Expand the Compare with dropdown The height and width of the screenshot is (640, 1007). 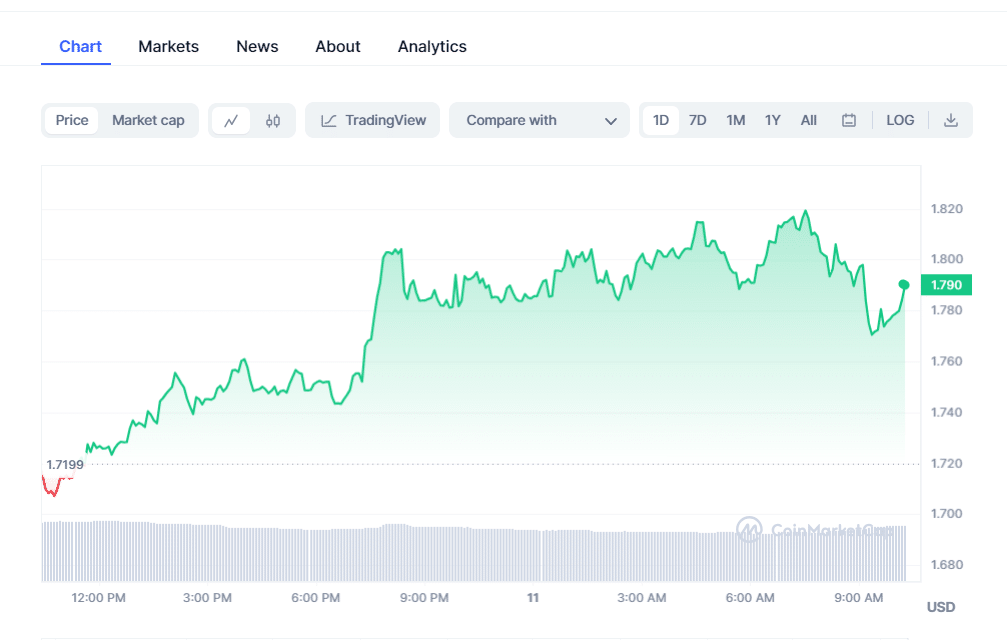539,120
